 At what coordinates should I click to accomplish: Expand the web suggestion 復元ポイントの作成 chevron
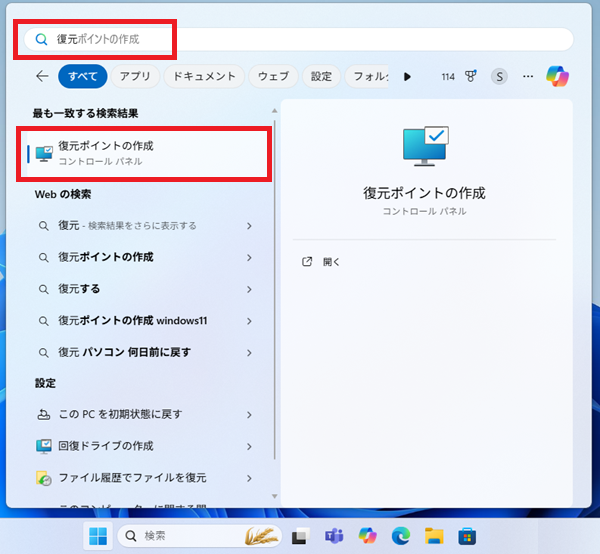click(x=249, y=258)
